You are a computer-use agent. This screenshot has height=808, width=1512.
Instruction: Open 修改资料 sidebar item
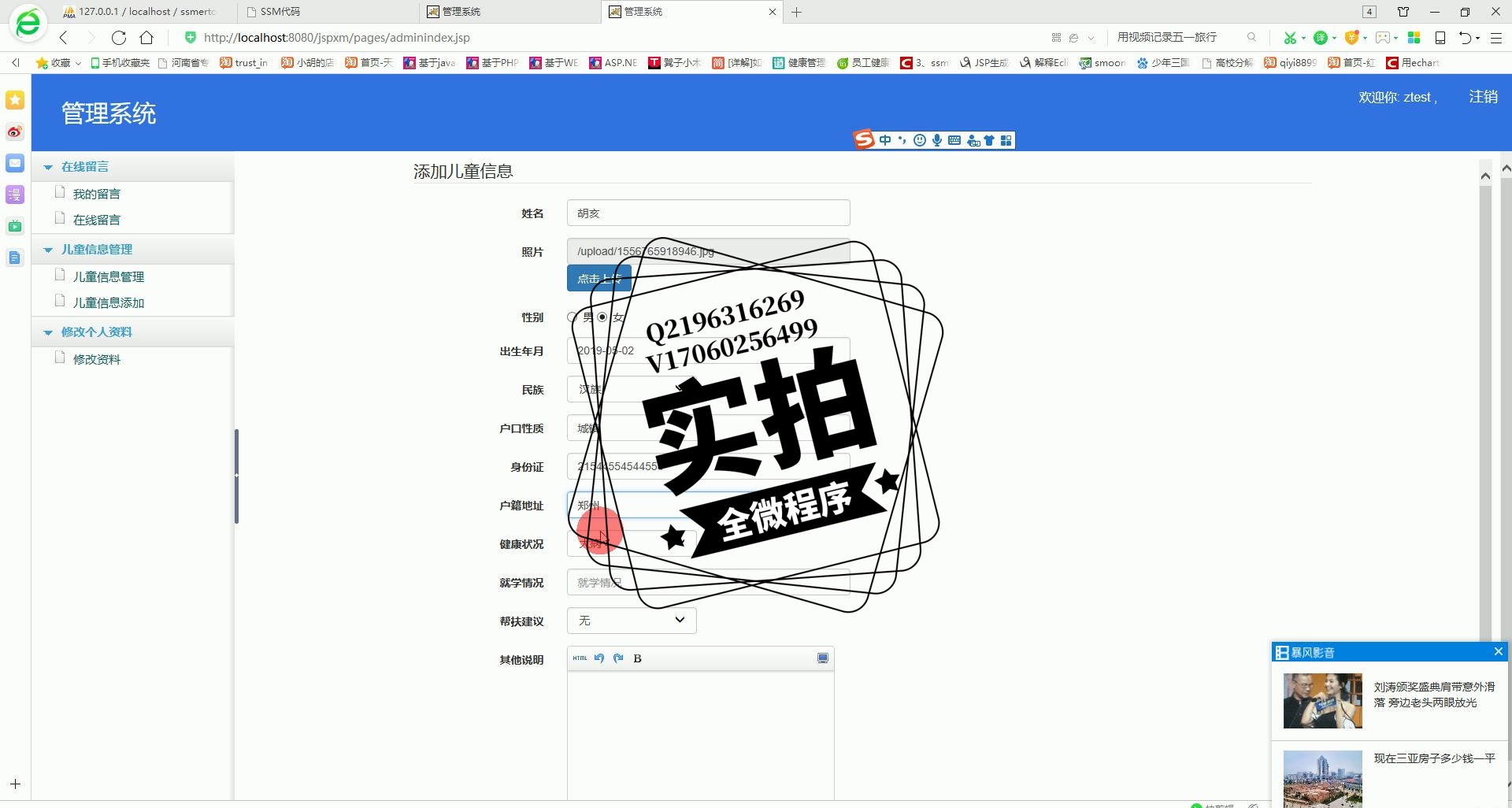(97, 359)
